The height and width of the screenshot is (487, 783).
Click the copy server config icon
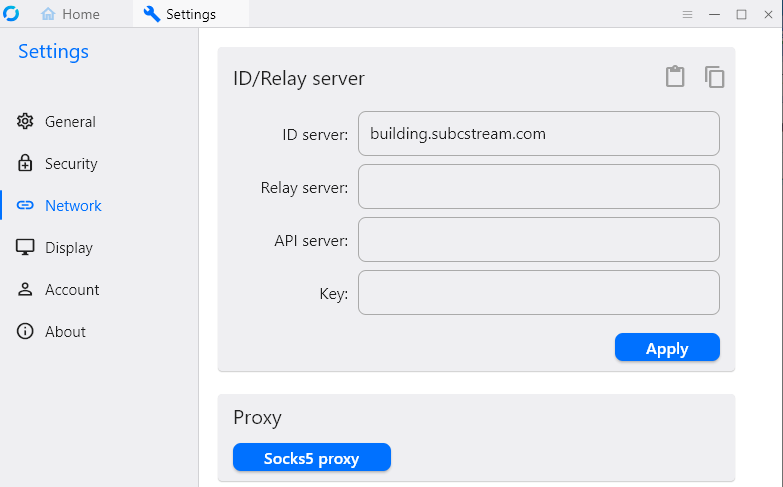click(x=714, y=77)
